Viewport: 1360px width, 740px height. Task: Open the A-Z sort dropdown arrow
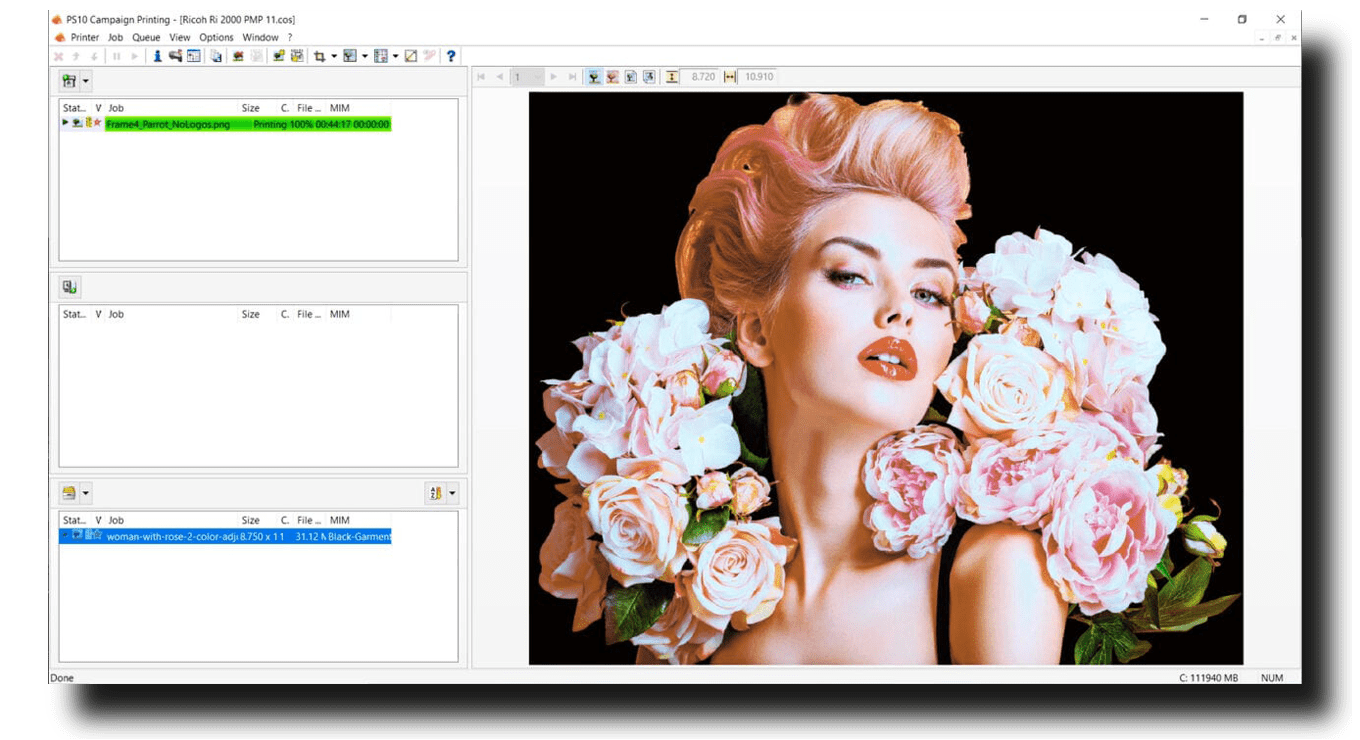[452, 493]
